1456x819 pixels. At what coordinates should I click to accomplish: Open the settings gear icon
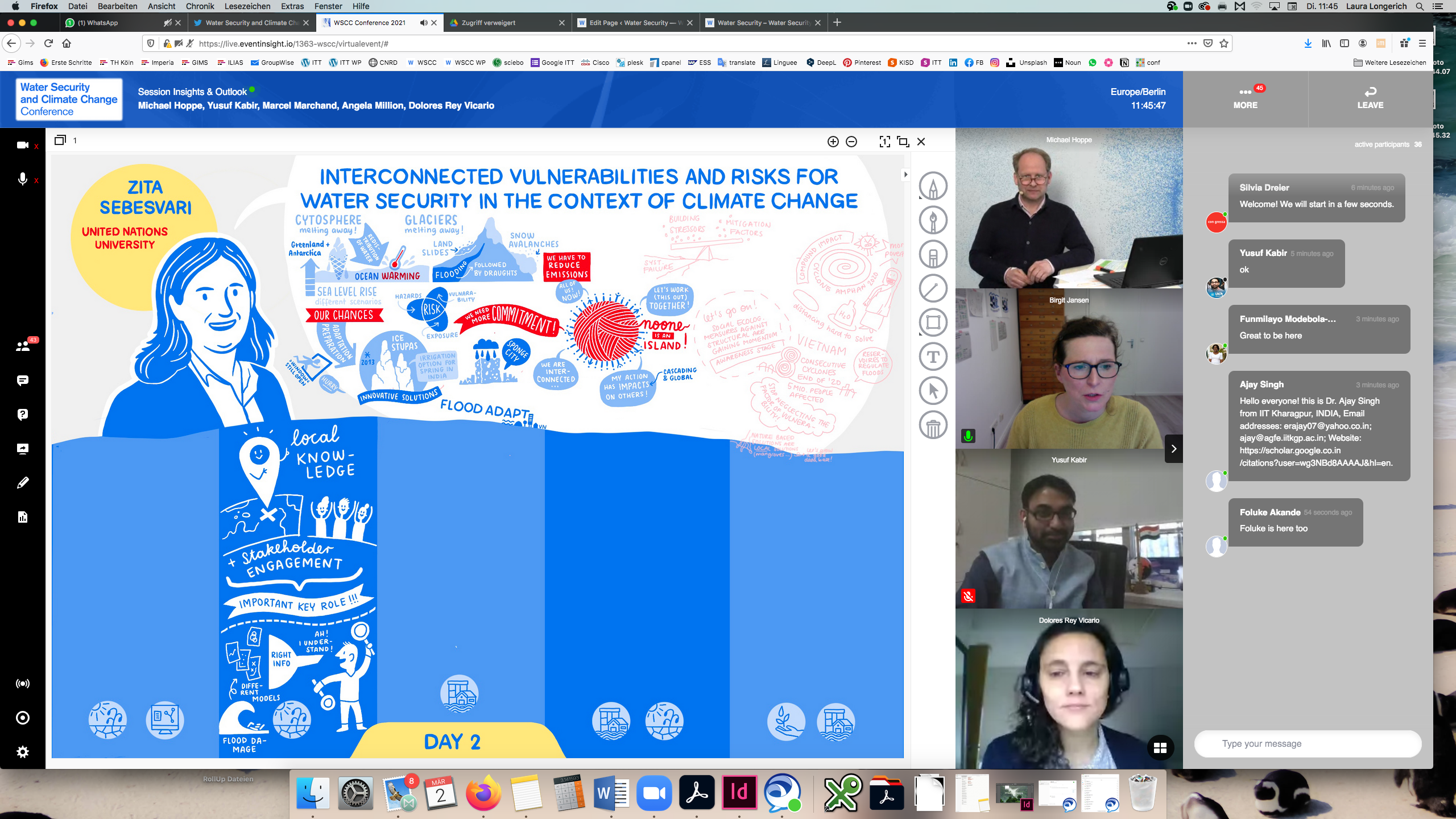click(x=23, y=752)
